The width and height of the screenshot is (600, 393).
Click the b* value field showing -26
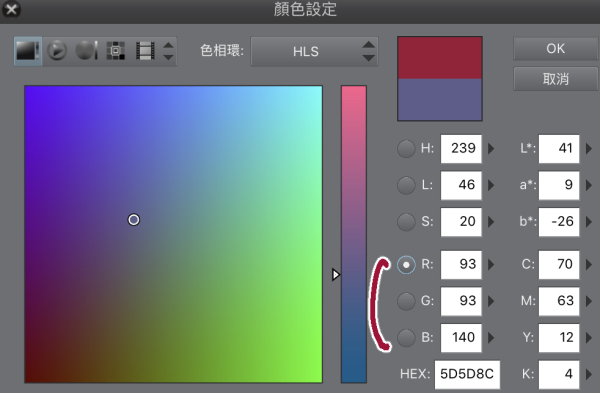point(559,222)
